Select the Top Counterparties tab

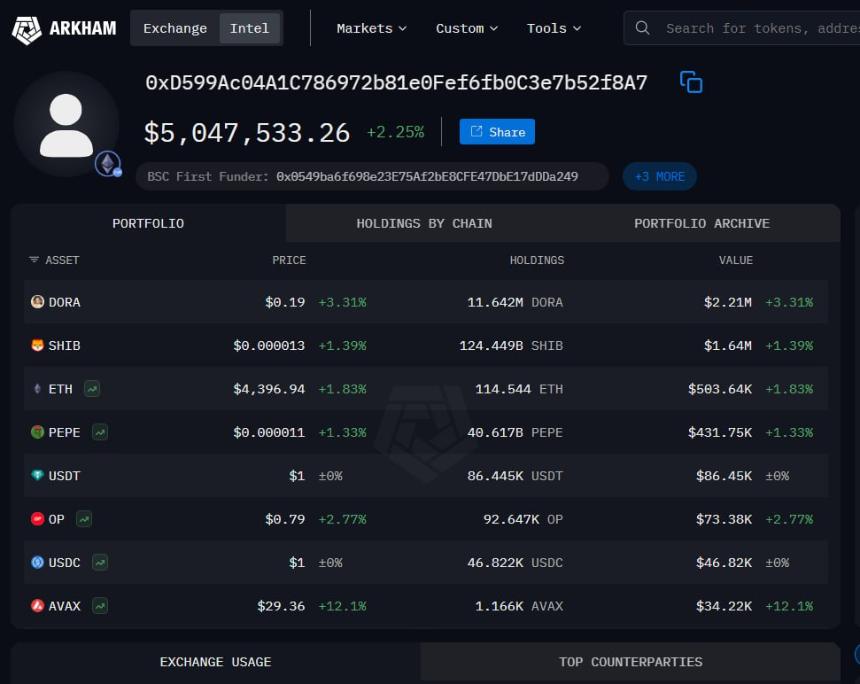point(630,662)
